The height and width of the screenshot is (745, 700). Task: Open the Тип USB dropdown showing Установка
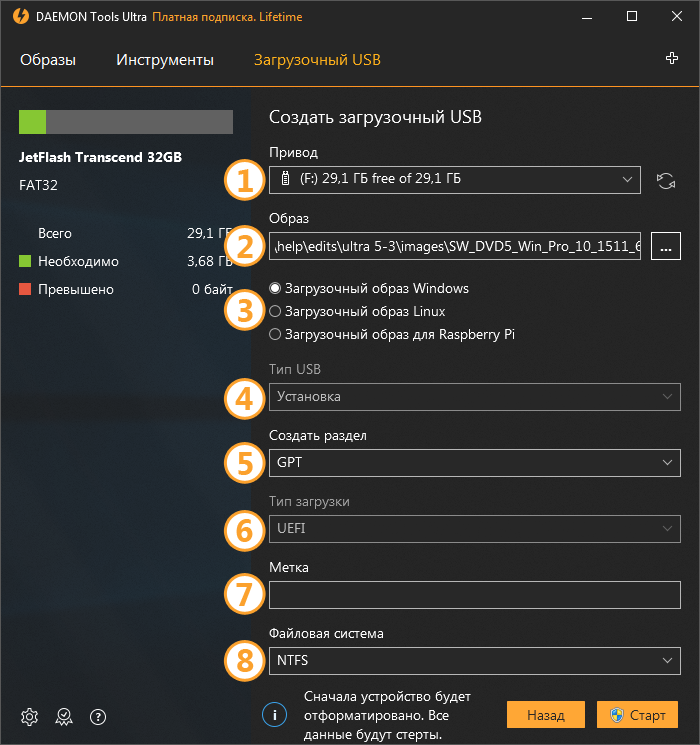[475, 397]
